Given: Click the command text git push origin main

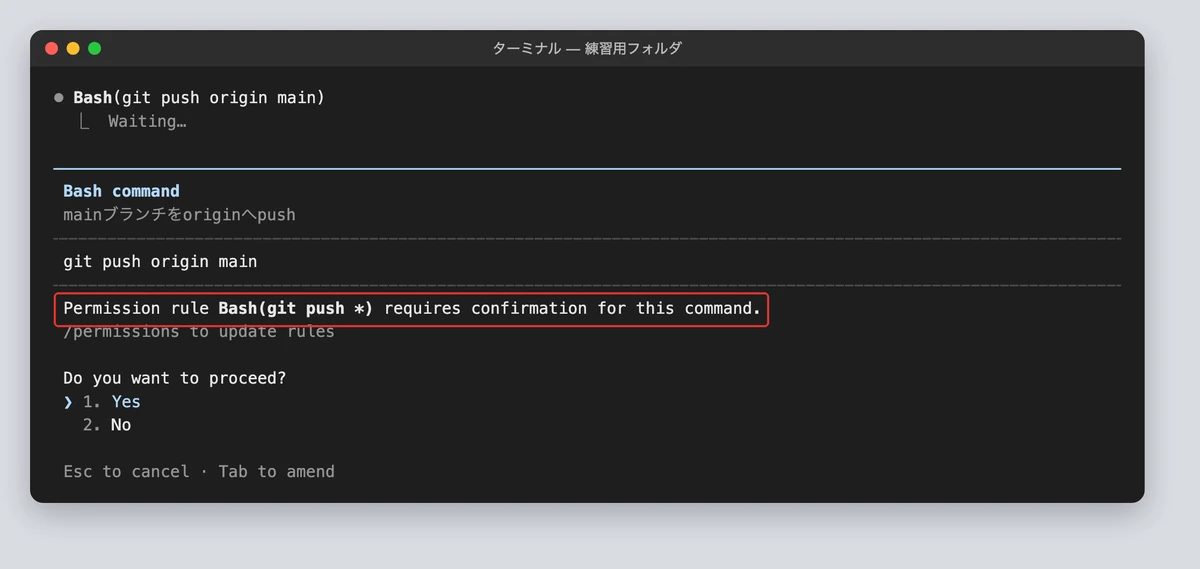Looking at the screenshot, I should coord(160,262).
